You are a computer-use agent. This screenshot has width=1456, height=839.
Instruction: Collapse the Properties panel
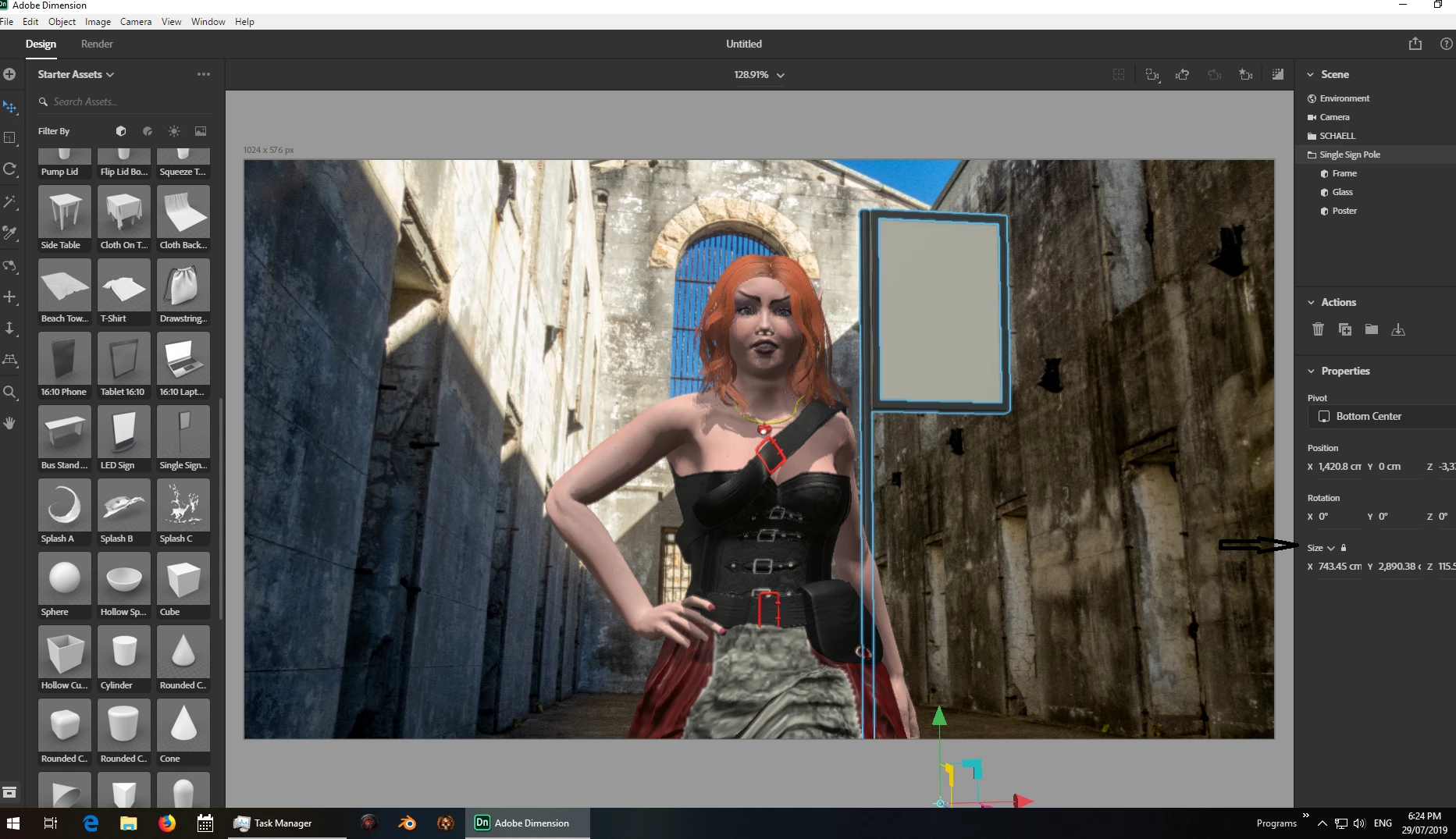coord(1311,371)
